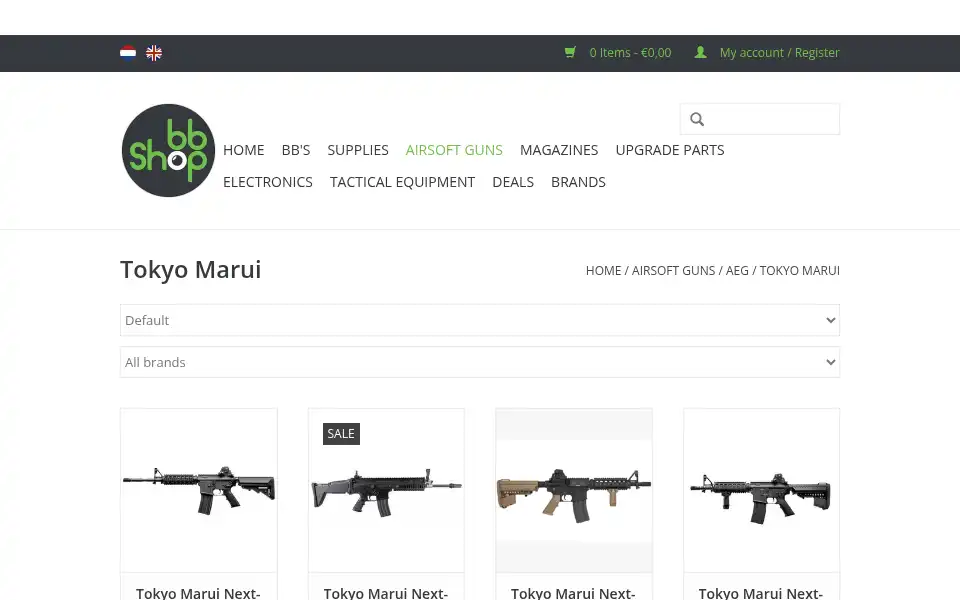The width and height of the screenshot is (960, 600).
Task: Open the tan-stock rifle product thumbnail
Action: (x=574, y=490)
